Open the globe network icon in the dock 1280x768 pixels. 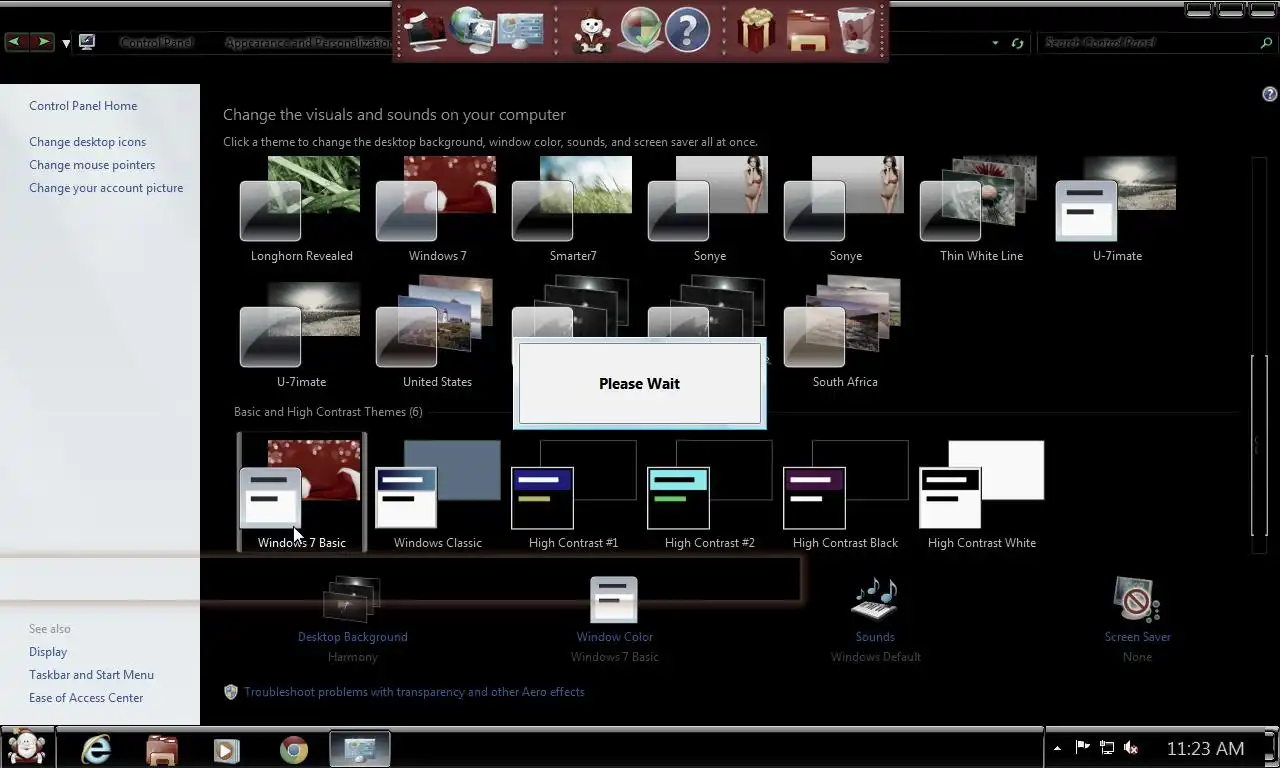coord(470,30)
